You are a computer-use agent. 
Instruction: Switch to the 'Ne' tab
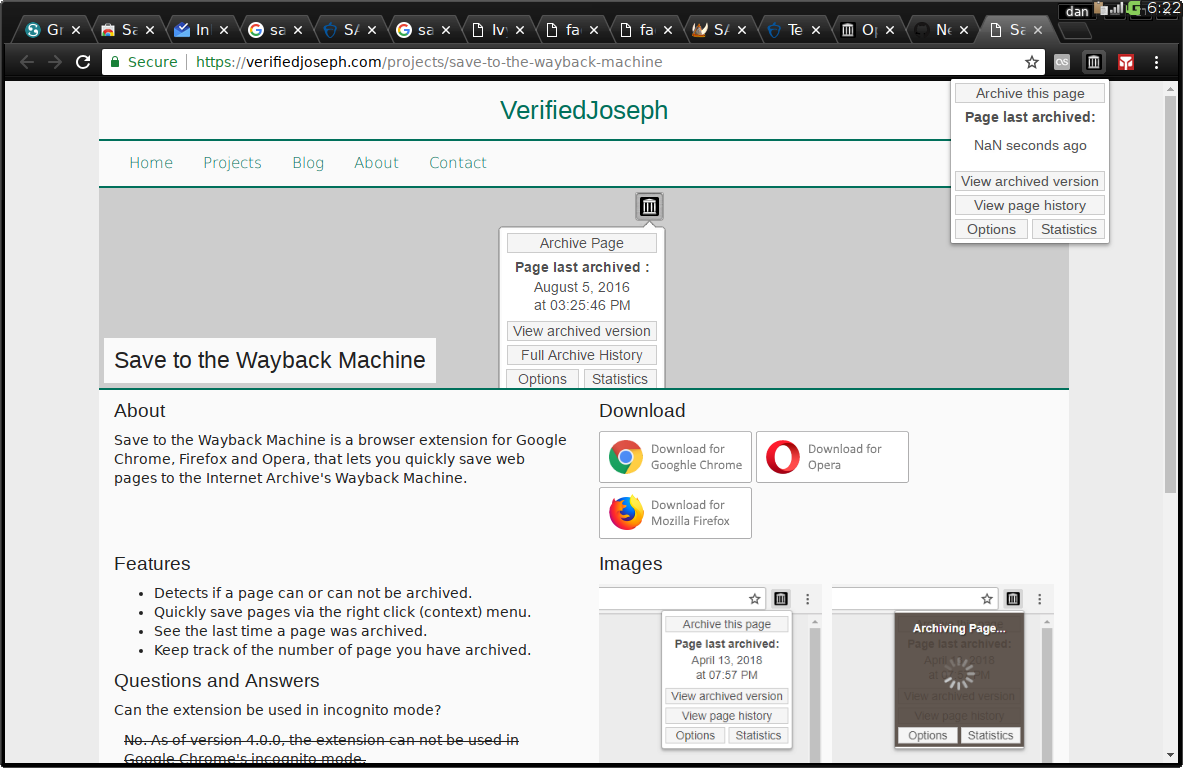coord(940,29)
